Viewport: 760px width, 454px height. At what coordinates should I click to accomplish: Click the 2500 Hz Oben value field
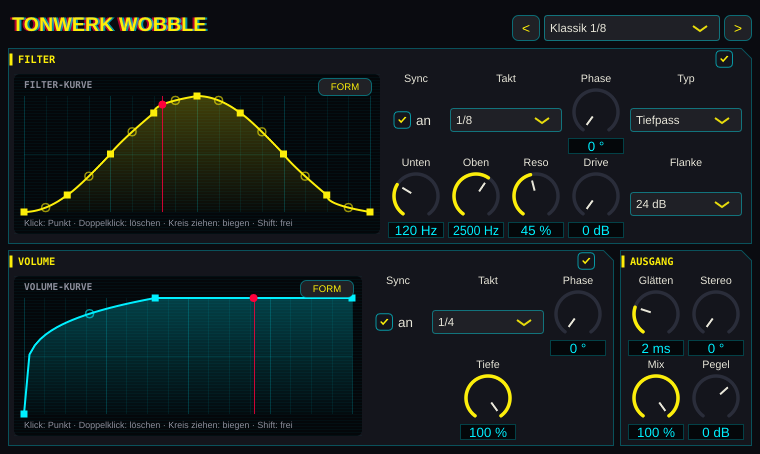coord(476,230)
